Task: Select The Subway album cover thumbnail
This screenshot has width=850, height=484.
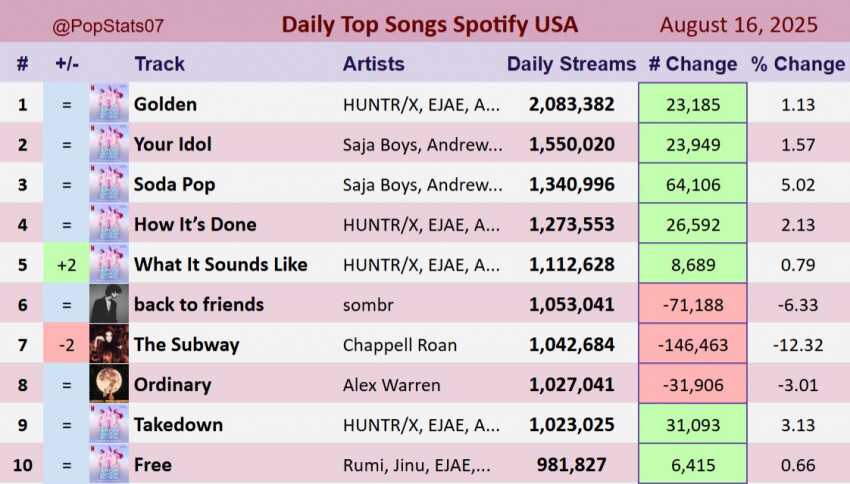Action: (x=108, y=344)
